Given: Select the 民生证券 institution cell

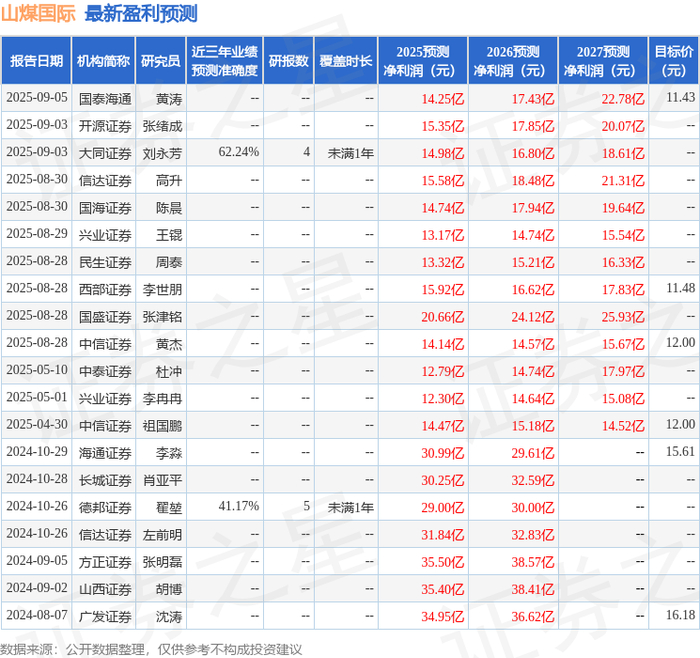Looking at the screenshot, I should coord(105,262).
